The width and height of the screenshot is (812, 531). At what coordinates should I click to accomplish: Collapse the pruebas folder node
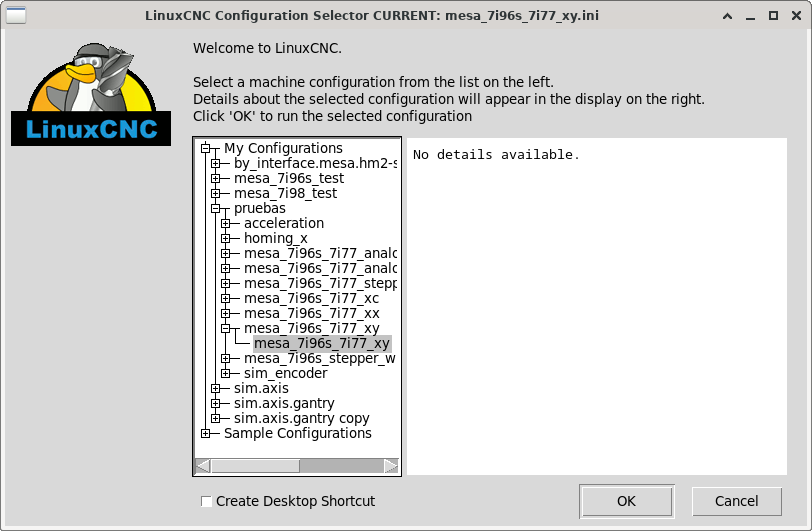[215, 208]
